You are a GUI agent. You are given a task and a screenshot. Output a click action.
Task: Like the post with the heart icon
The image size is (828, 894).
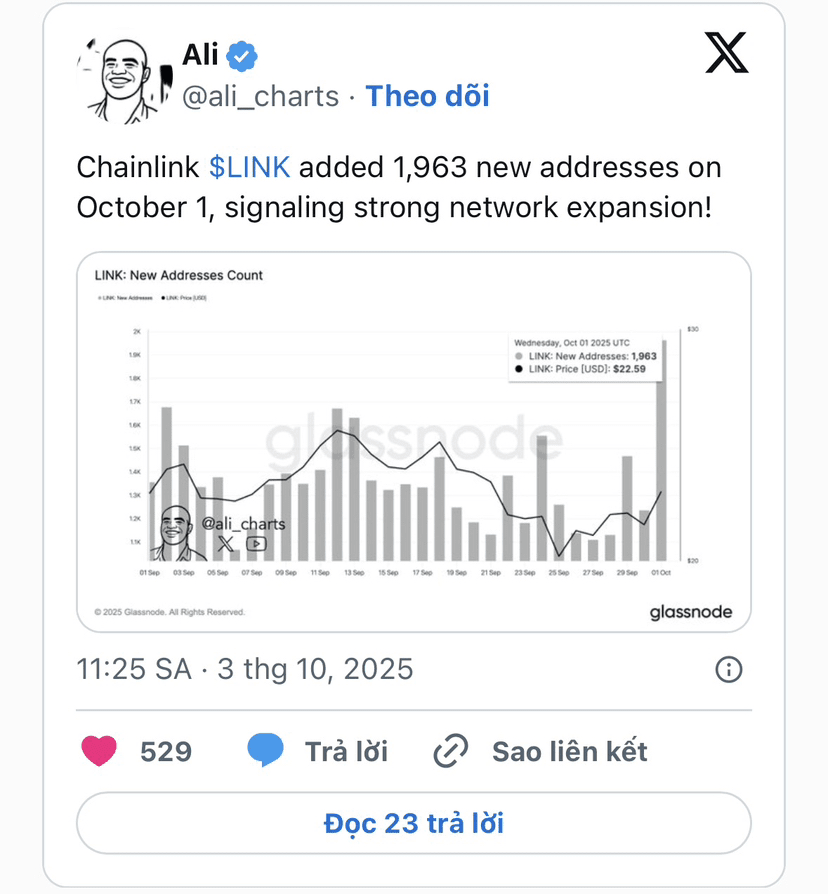[x=99, y=751]
